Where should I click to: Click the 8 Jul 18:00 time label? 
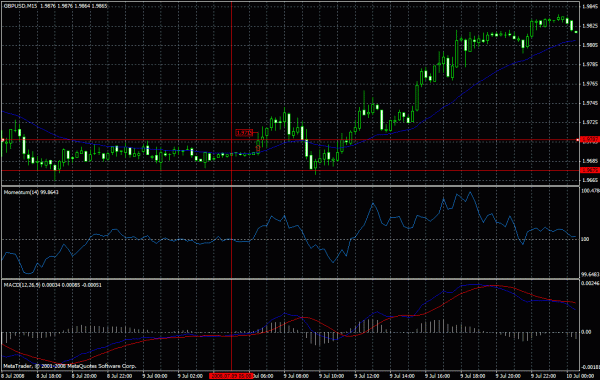coord(49,376)
